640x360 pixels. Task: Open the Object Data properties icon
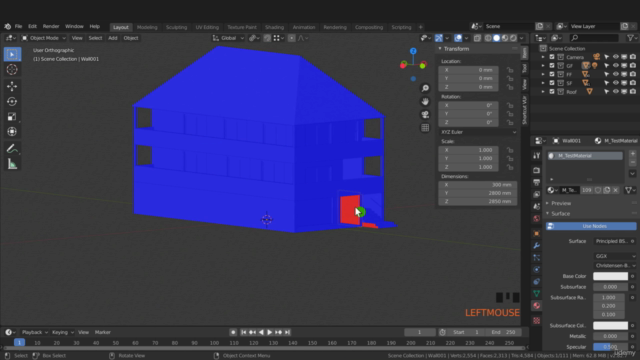536,293
